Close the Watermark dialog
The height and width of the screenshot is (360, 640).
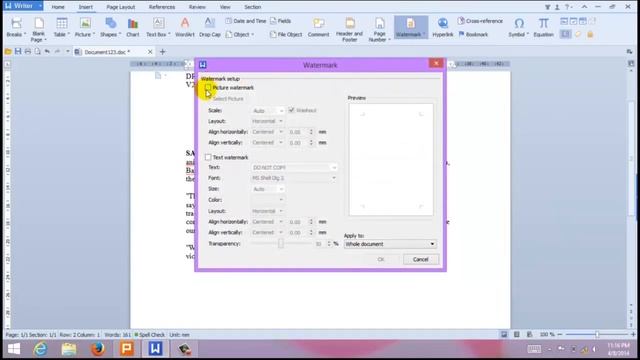436,63
